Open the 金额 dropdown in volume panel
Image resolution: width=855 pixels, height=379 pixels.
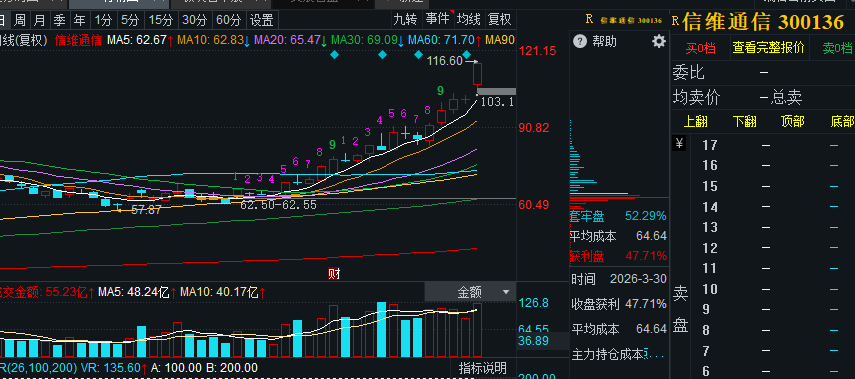[470, 292]
